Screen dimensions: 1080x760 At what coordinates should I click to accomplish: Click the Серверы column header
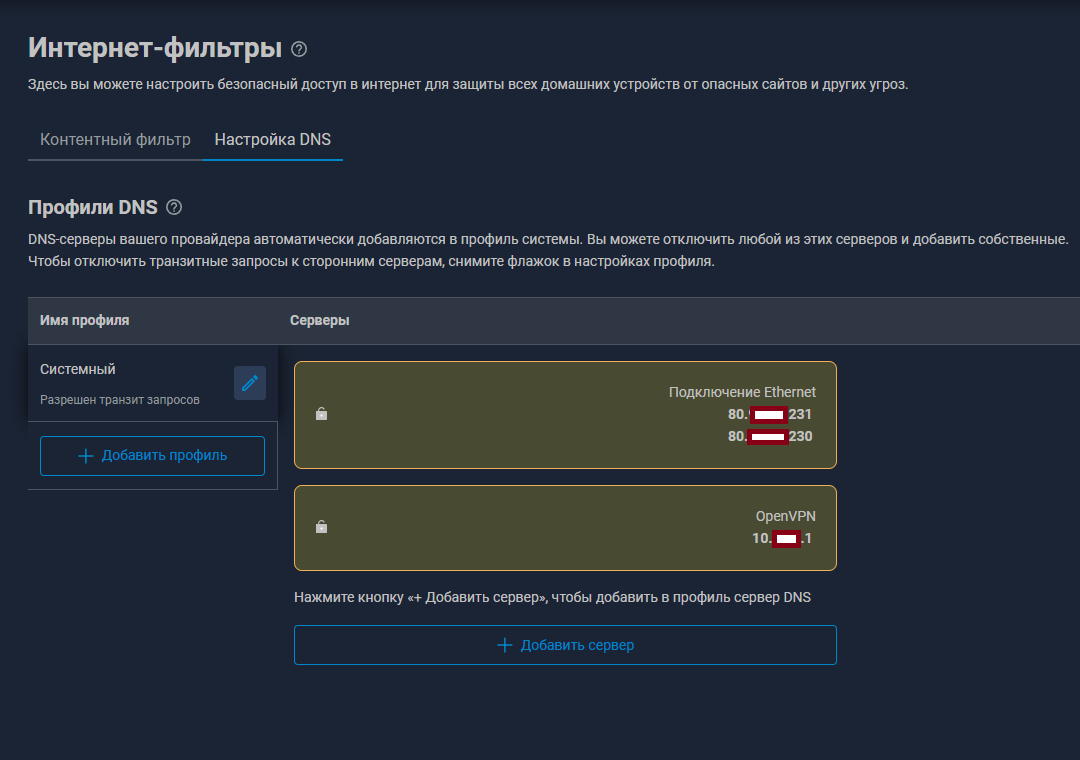(319, 320)
